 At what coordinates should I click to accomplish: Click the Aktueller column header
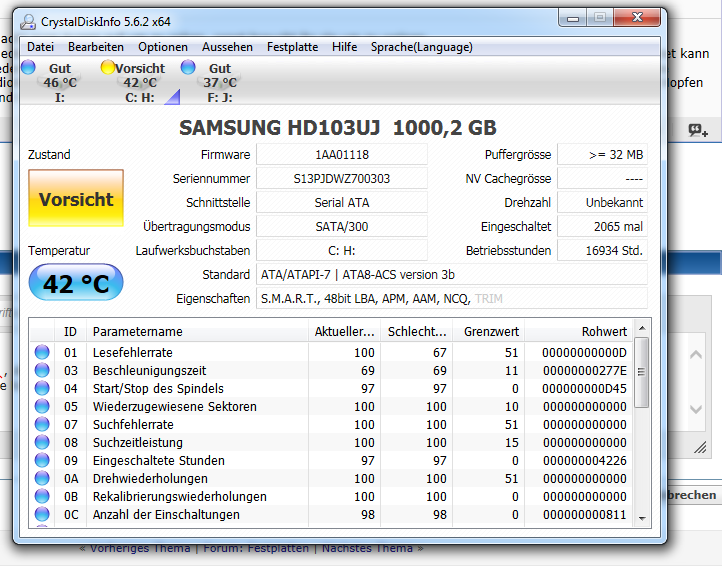pos(344,331)
